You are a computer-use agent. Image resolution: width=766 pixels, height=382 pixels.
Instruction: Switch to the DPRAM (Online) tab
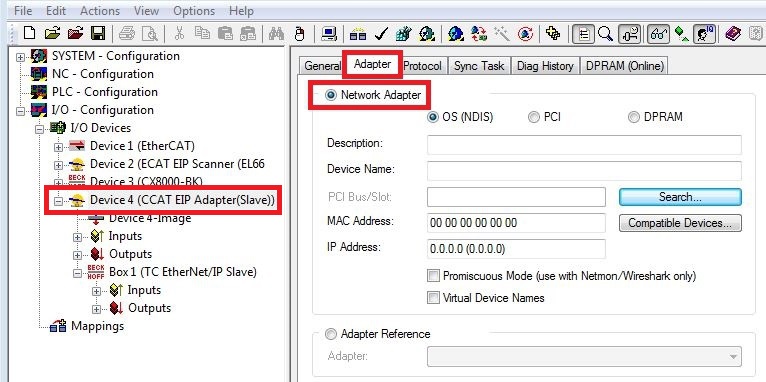click(625, 66)
